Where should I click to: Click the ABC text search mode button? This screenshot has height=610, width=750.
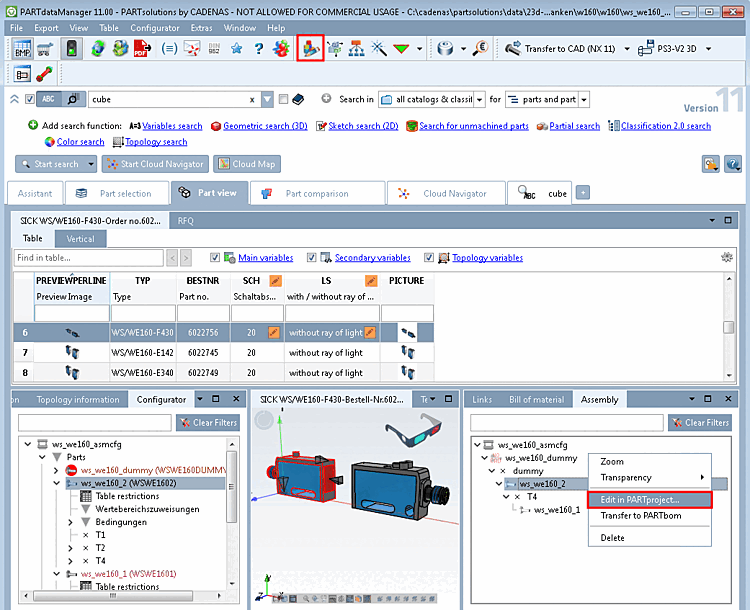[48, 99]
